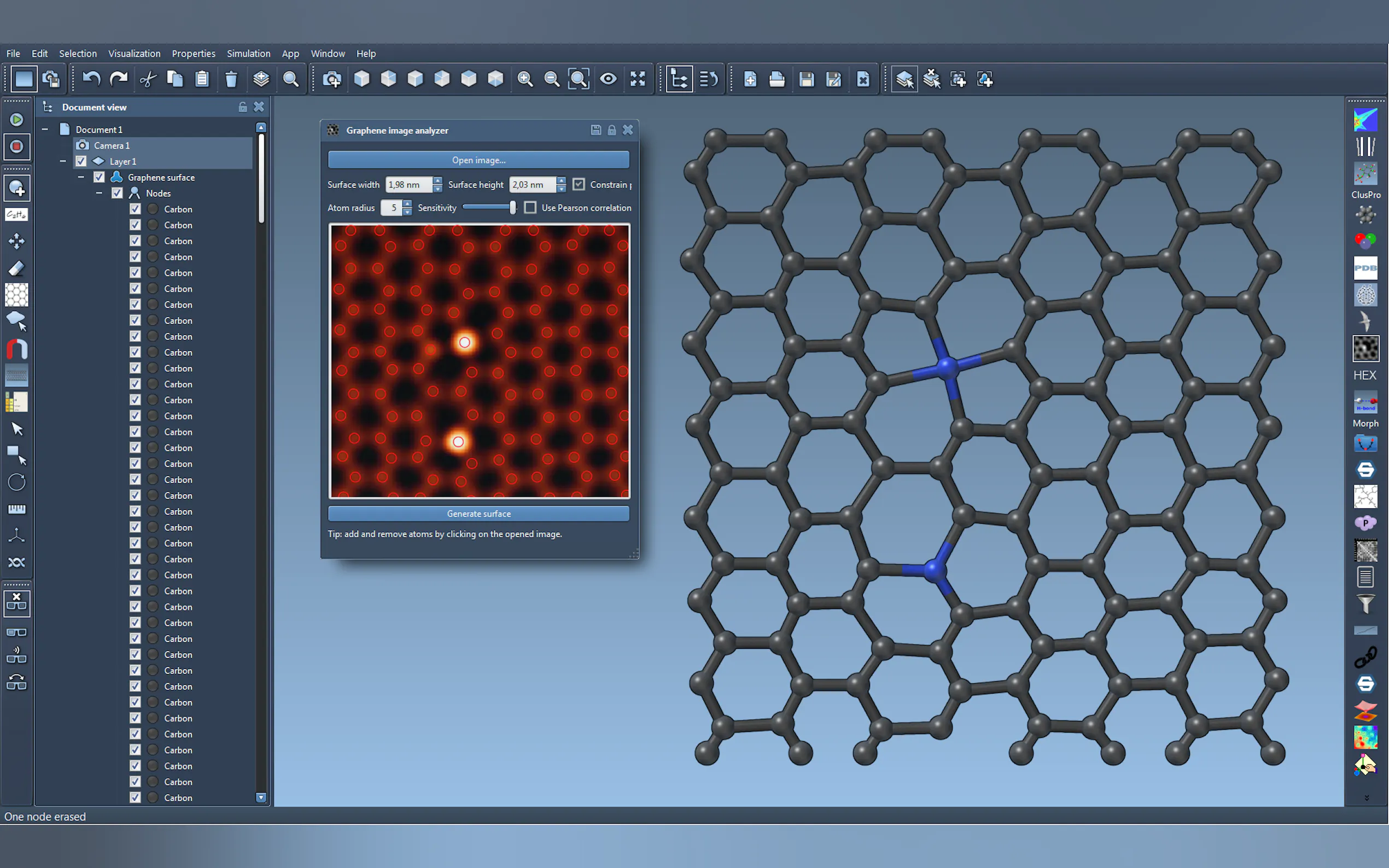Toggle the Graphene surface visibility checkbox
The image size is (1389, 868).
[99, 178]
